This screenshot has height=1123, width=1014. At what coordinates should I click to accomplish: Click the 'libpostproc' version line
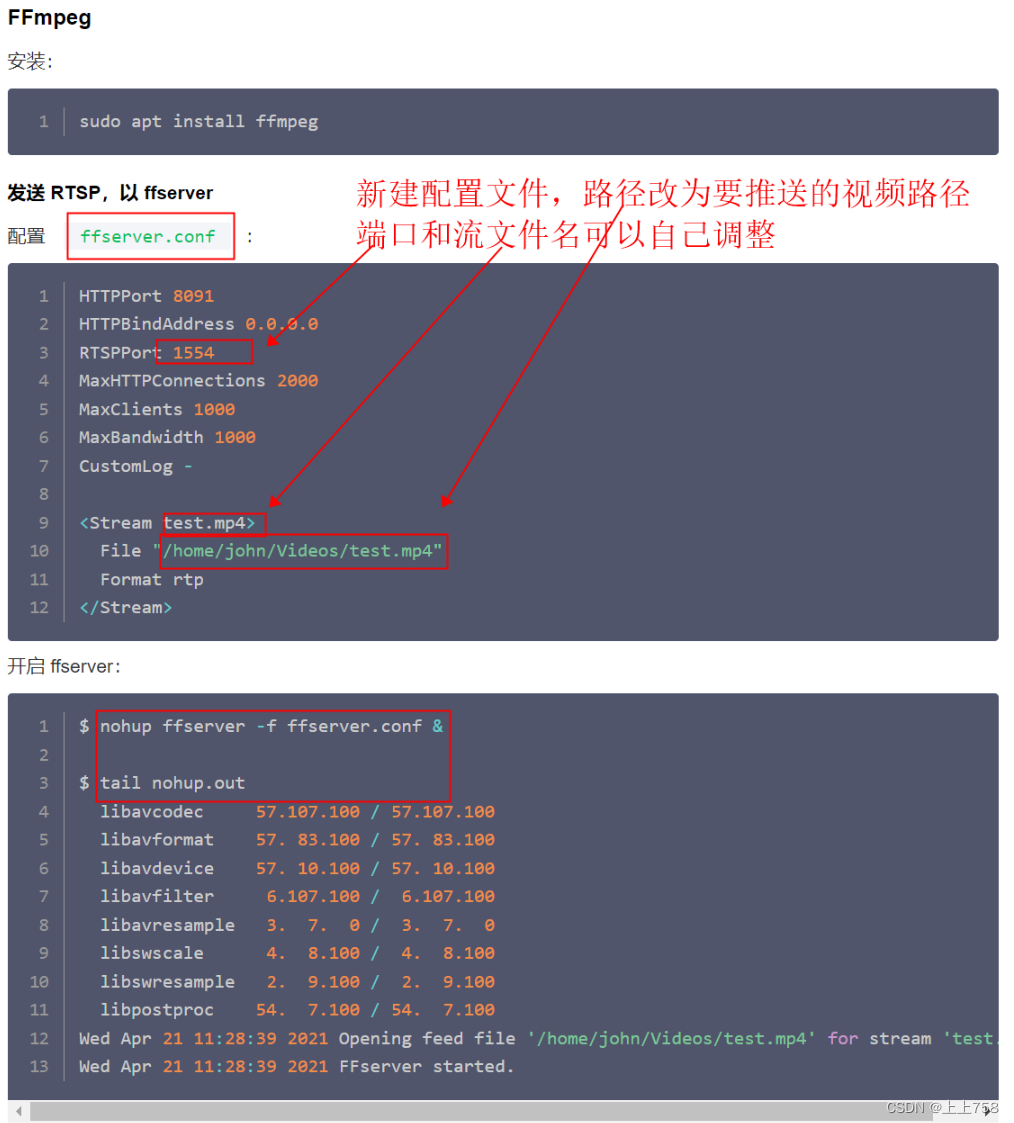tap(297, 1009)
